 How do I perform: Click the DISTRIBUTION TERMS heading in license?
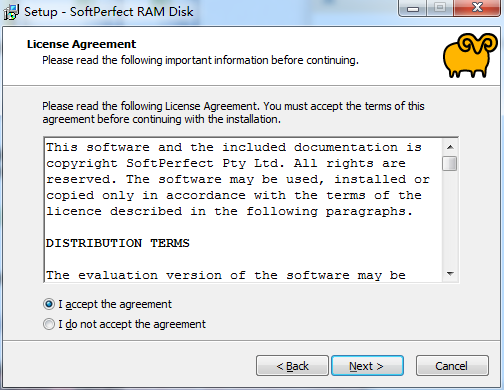[x=118, y=243]
